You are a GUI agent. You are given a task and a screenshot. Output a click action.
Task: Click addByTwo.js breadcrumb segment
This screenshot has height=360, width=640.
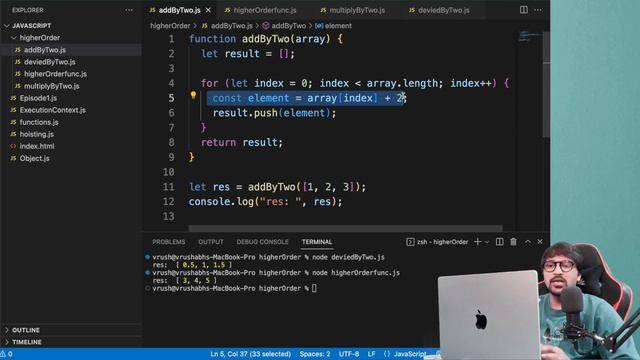pos(231,26)
